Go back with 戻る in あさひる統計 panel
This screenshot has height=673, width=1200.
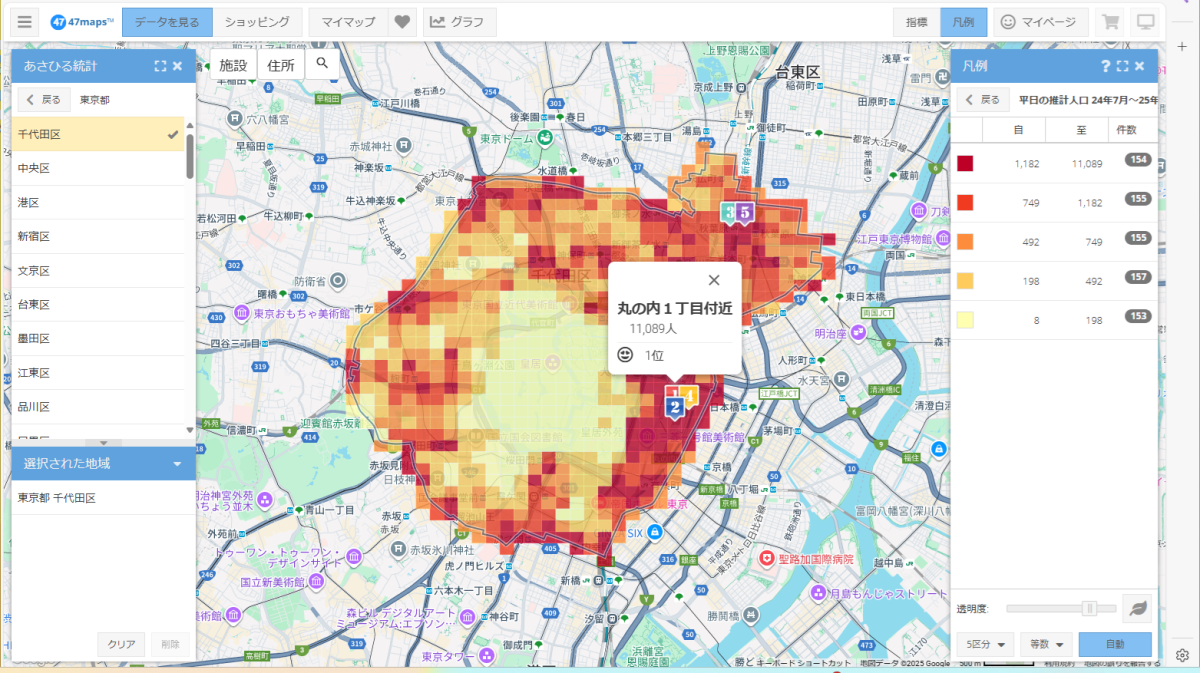[44, 100]
